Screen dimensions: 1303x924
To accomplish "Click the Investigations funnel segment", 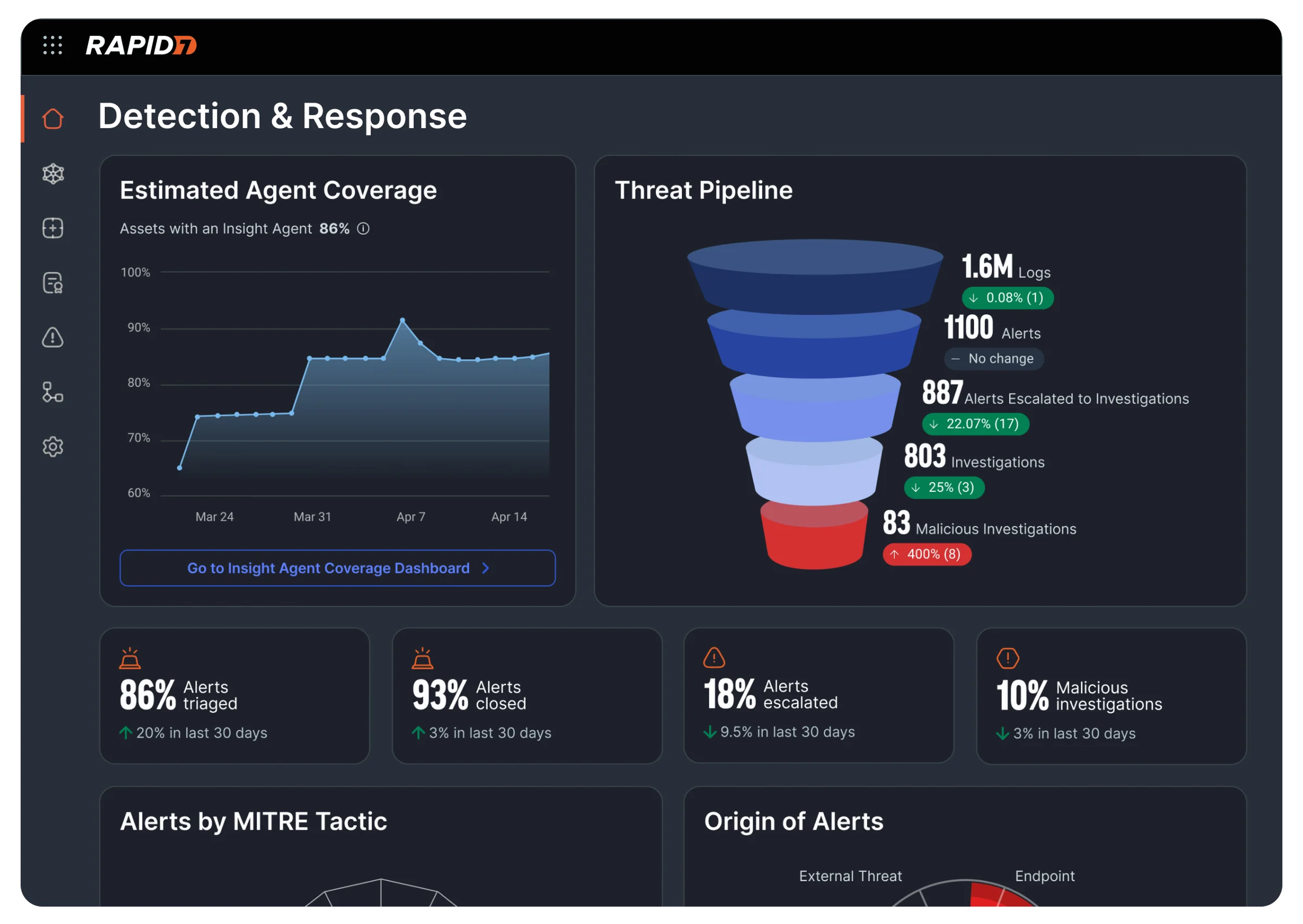I will click(x=814, y=472).
